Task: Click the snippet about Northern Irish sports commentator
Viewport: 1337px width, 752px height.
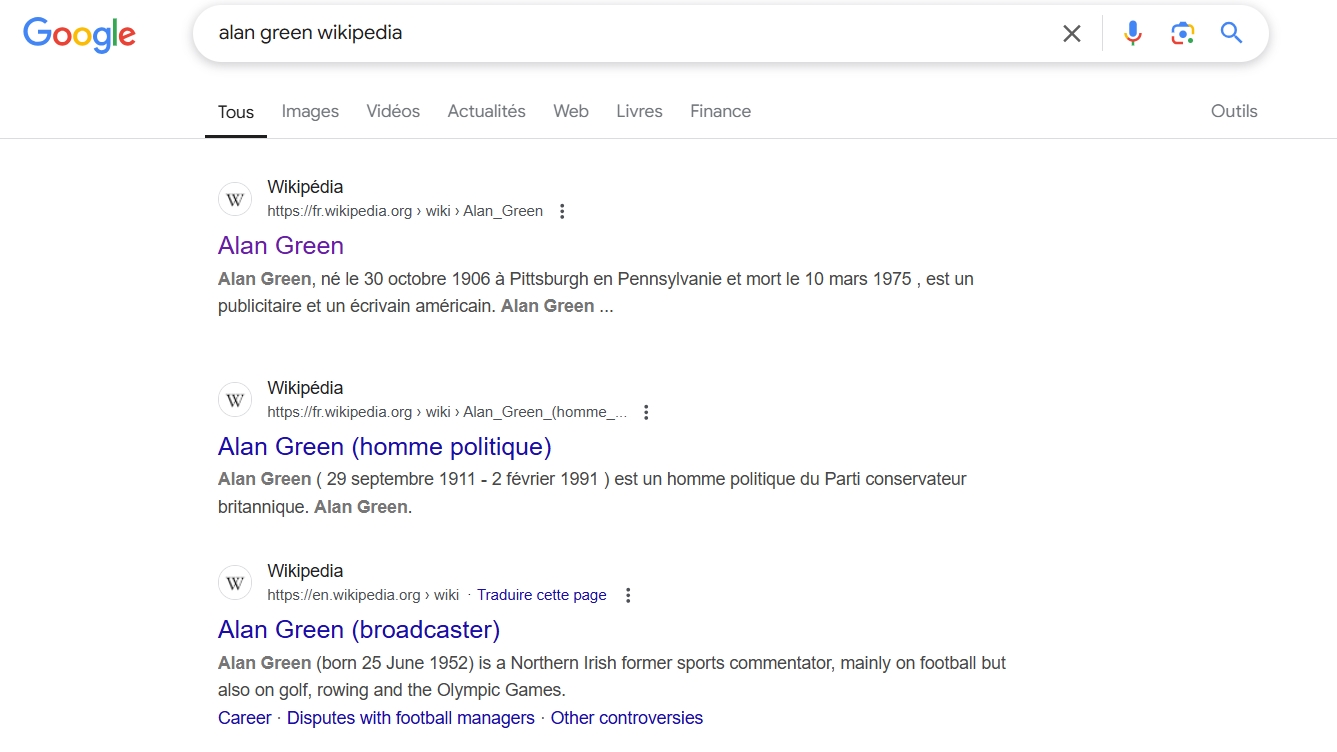Action: click(x=612, y=676)
